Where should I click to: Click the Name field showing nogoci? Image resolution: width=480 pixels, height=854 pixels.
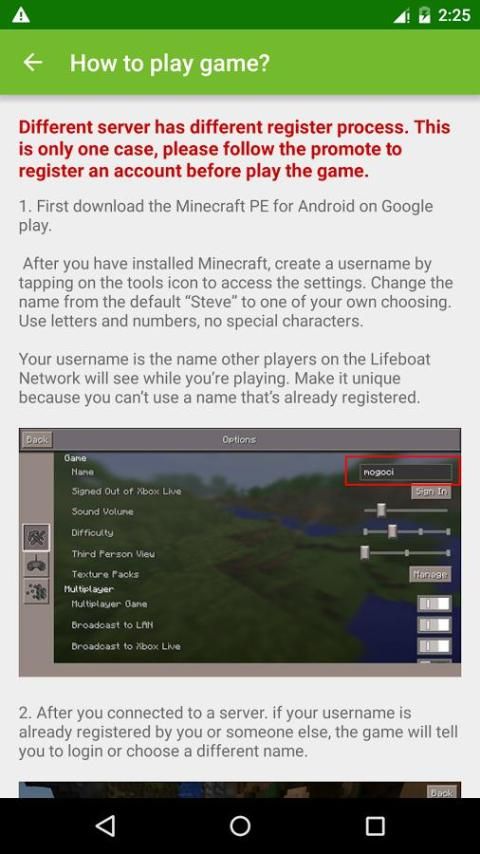click(x=405, y=472)
